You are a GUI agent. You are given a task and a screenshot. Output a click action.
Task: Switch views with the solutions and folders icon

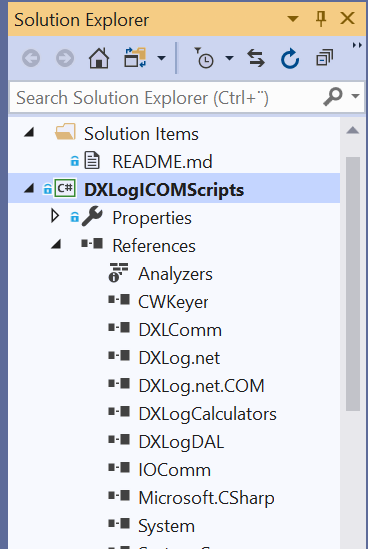point(135,58)
